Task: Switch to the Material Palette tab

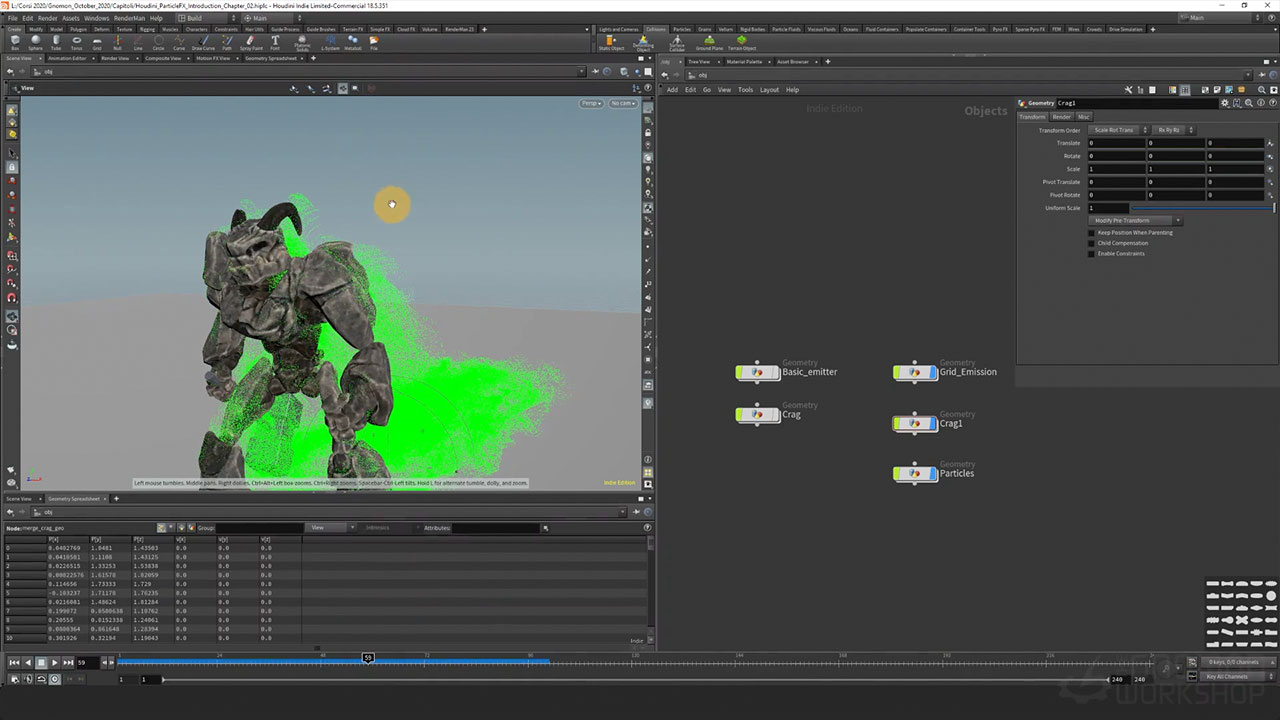Action: click(x=744, y=62)
